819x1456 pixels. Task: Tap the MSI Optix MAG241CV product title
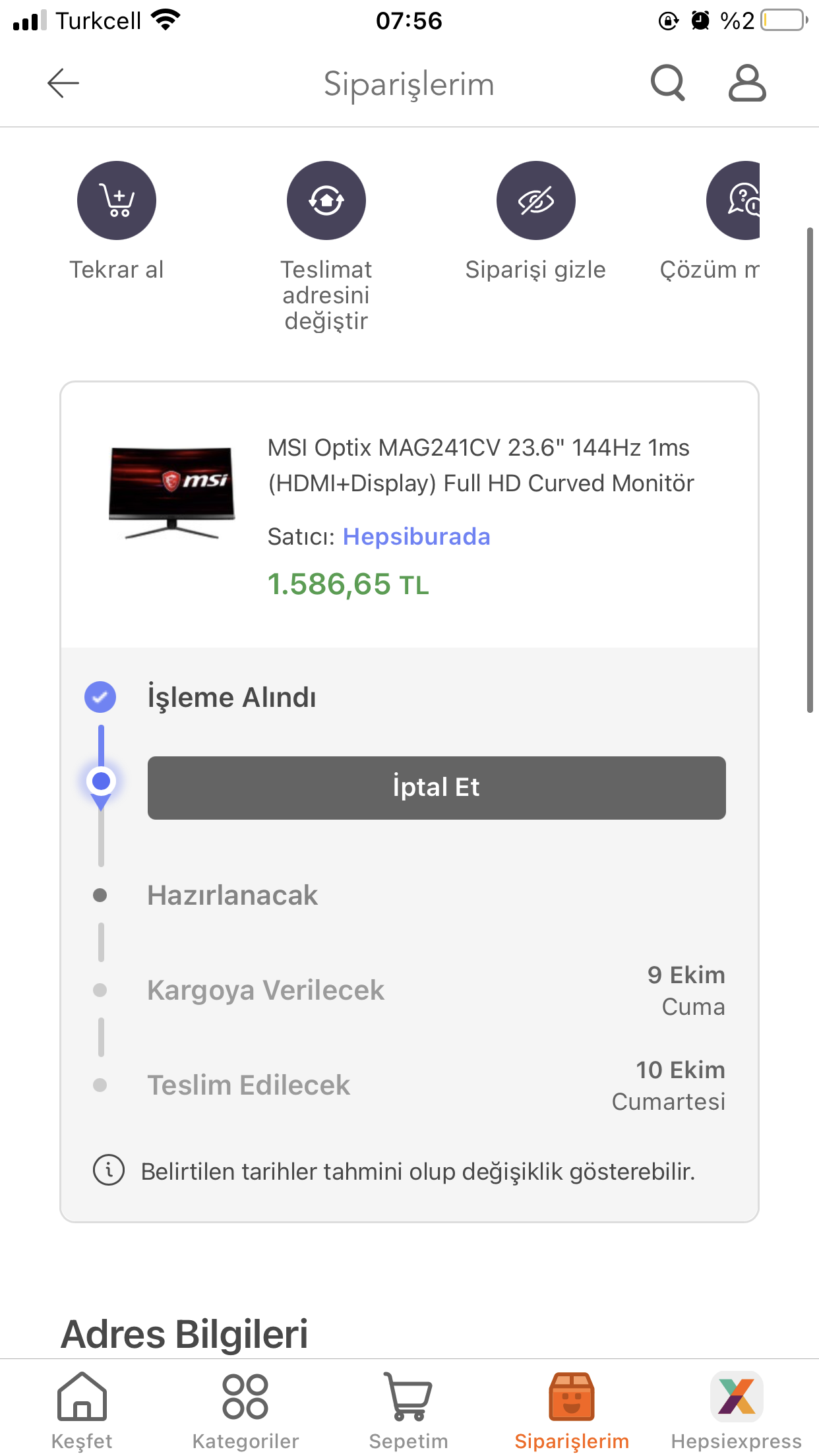point(480,466)
